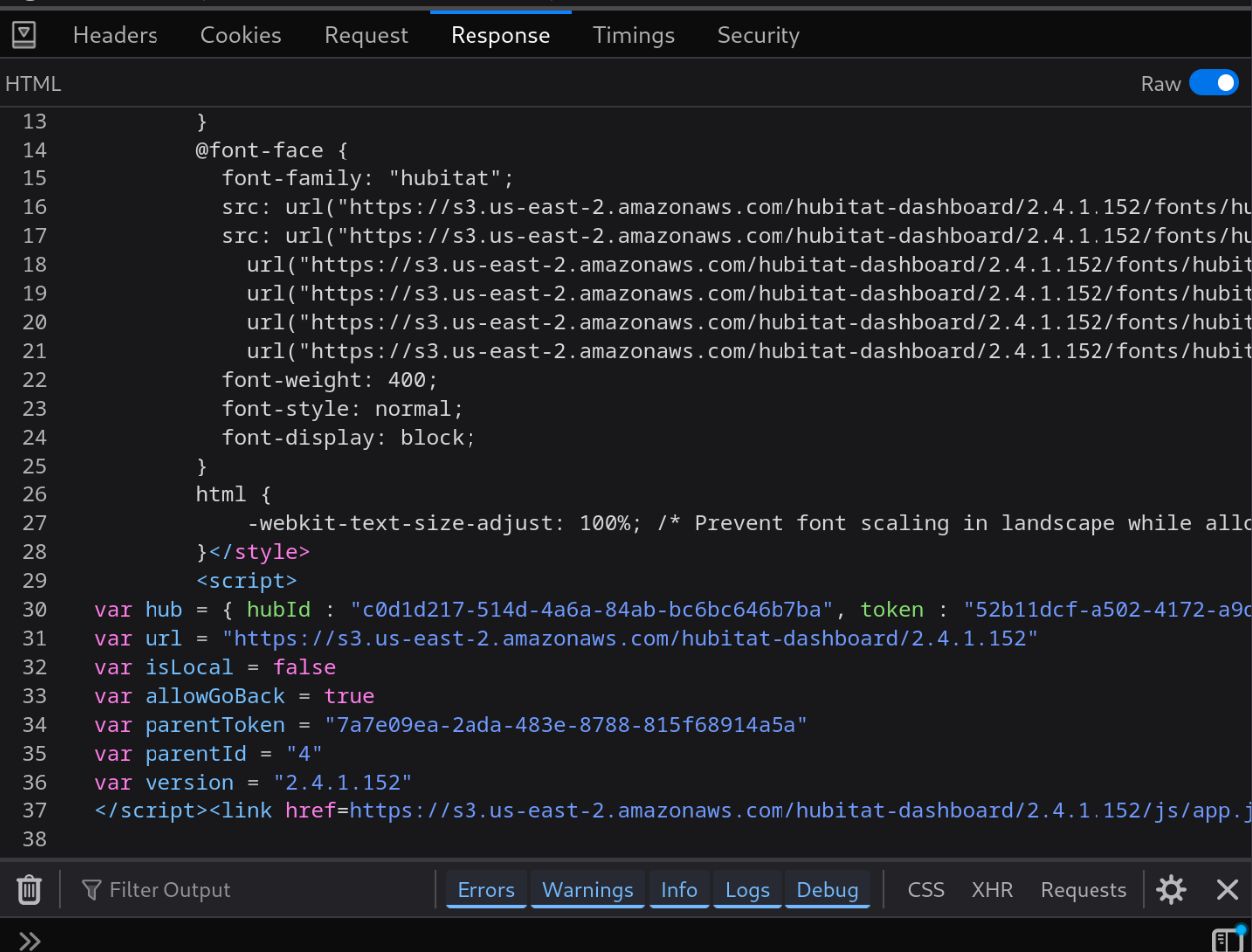This screenshot has width=1252, height=952.
Task: Enable XHR logging in console
Action: click(x=992, y=889)
